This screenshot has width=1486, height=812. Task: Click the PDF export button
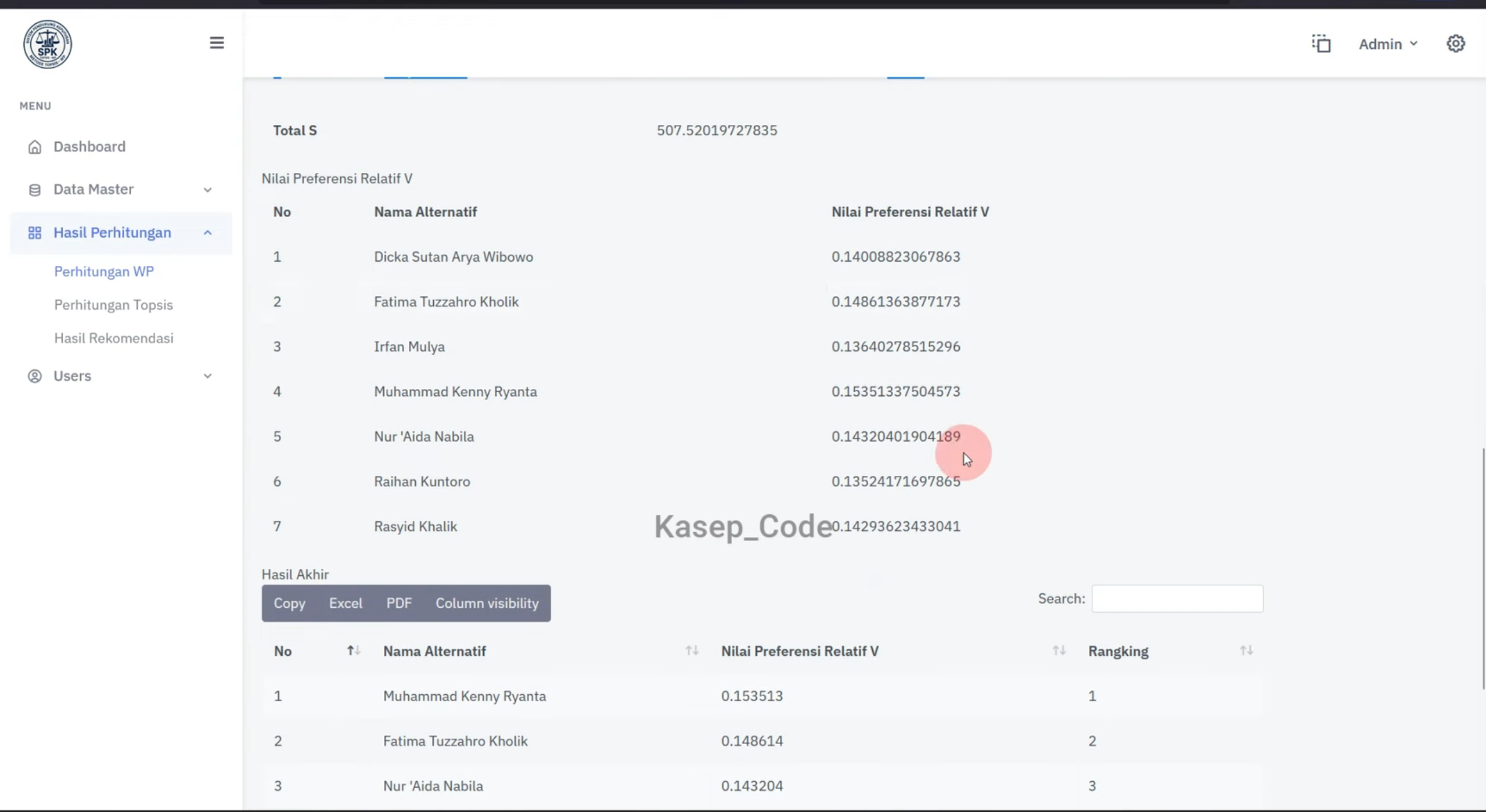pyautogui.click(x=399, y=603)
